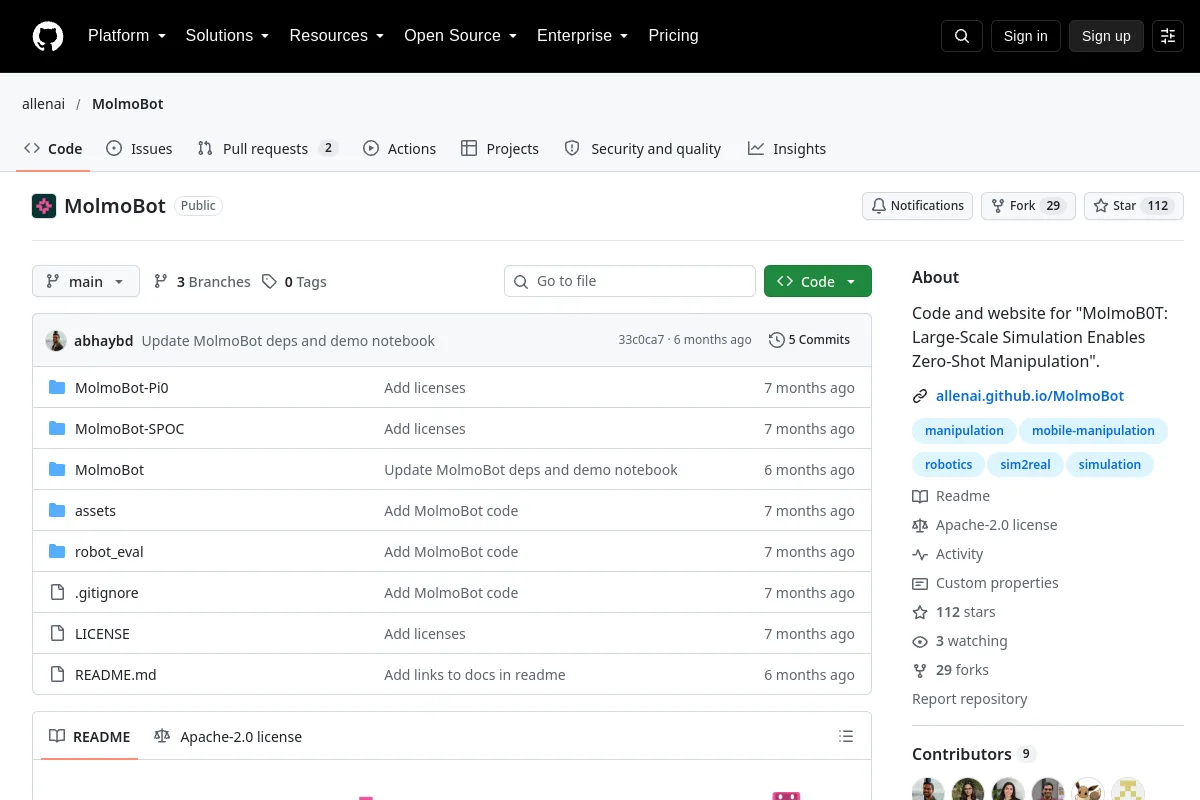The height and width of the screenshot is (800, 1200).
Task: Click the commit history clock icon
Action: [x=776, y=340]
